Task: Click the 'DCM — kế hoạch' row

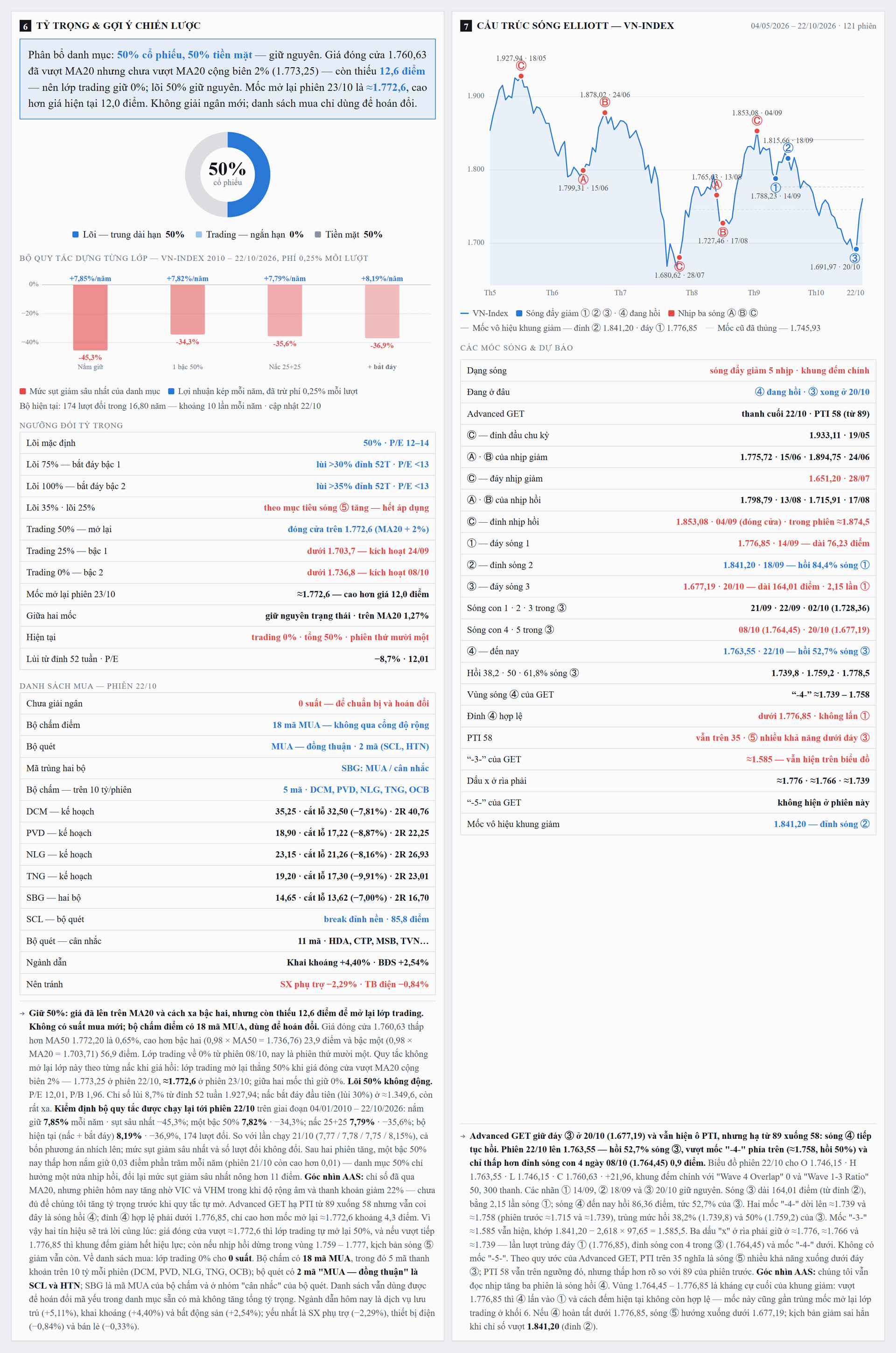Action: coord(227,811)
